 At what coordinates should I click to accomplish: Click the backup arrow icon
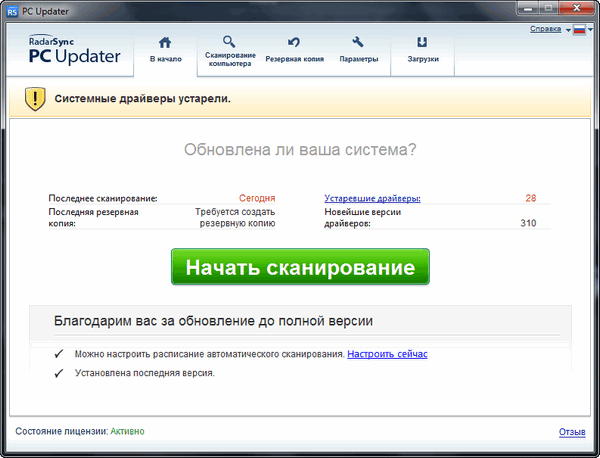[294, 42]
